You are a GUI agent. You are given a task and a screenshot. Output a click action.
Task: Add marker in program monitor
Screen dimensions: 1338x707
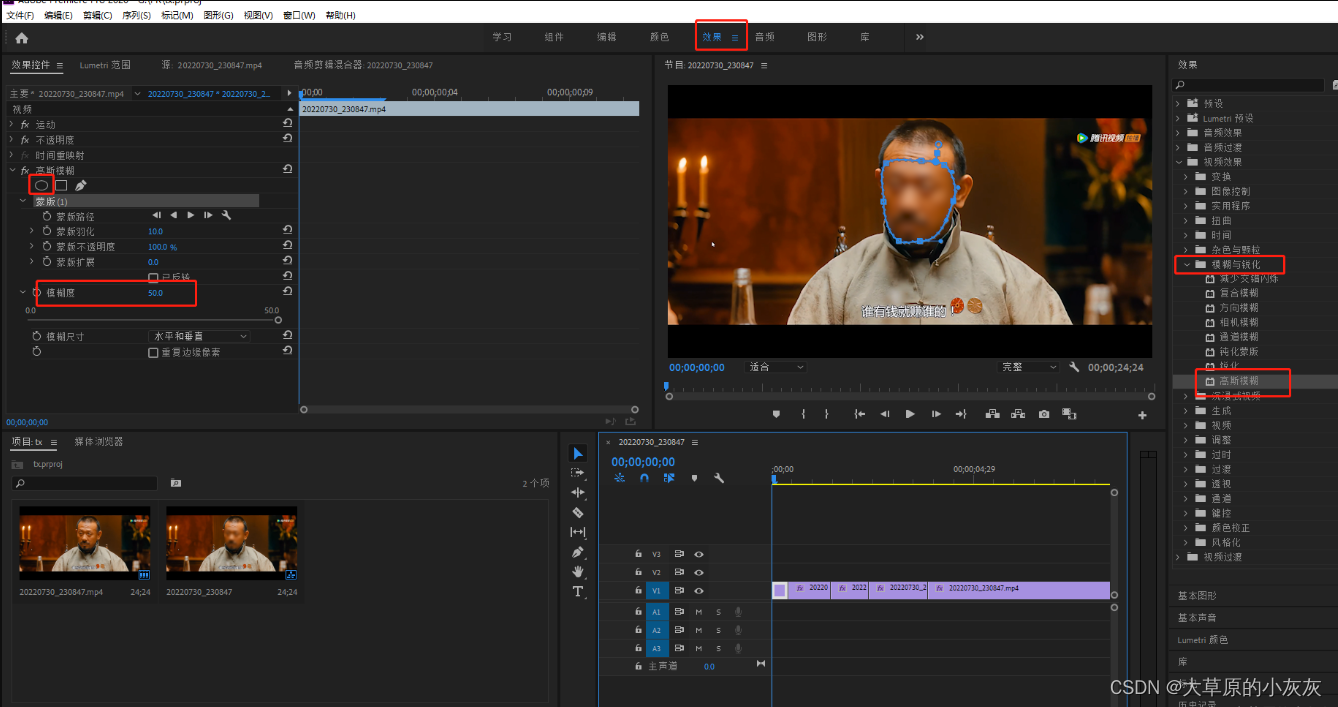(x=776, y=414)
